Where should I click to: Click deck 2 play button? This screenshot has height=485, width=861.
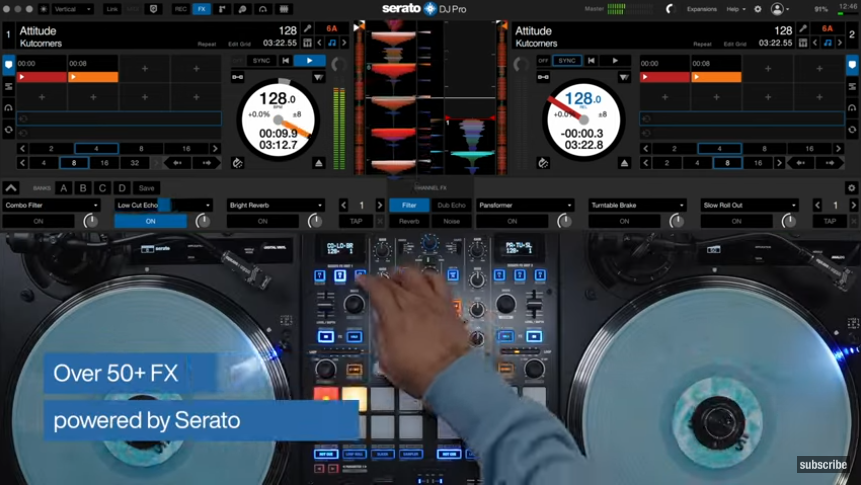tap(615, 60)
